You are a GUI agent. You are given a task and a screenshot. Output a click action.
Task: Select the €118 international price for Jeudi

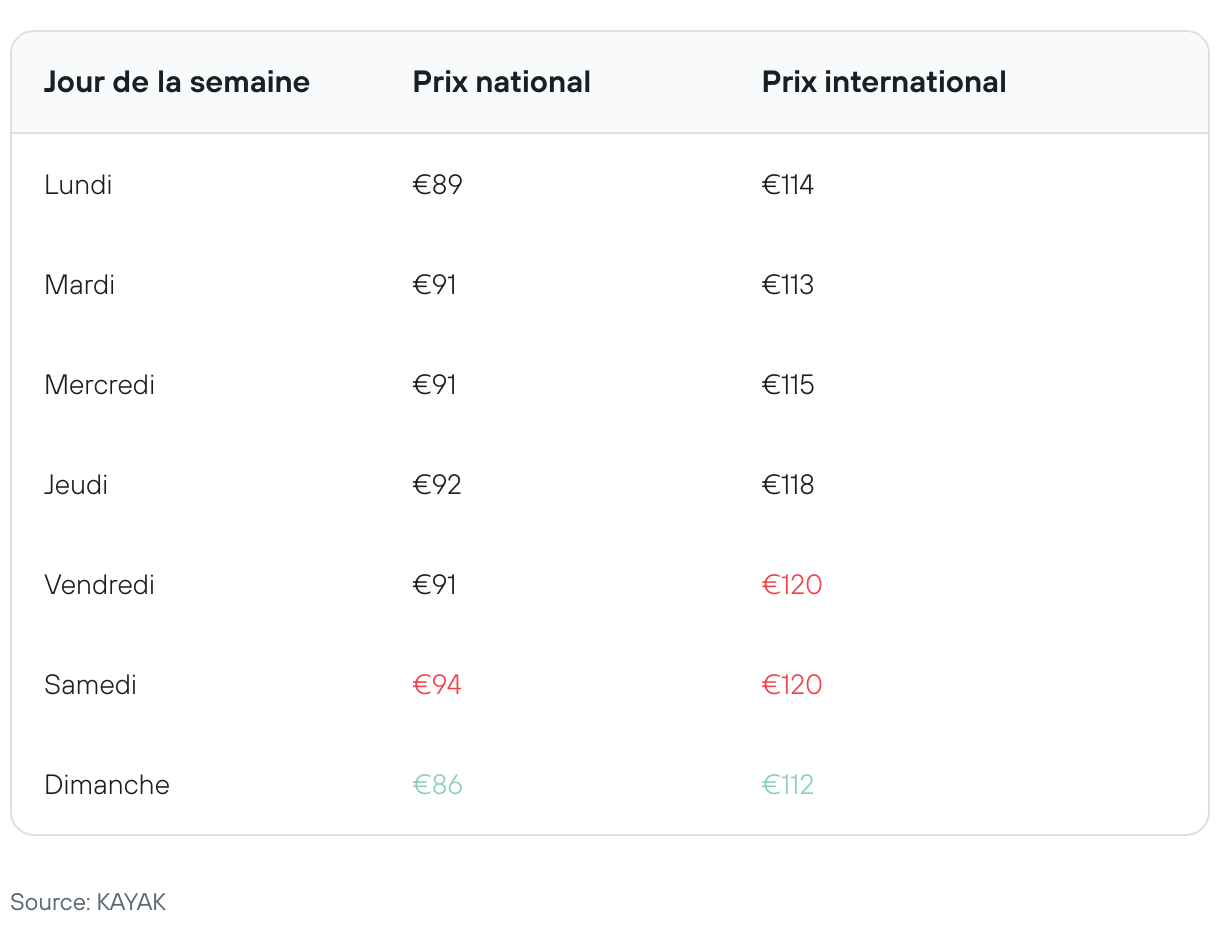coord(788,485)
